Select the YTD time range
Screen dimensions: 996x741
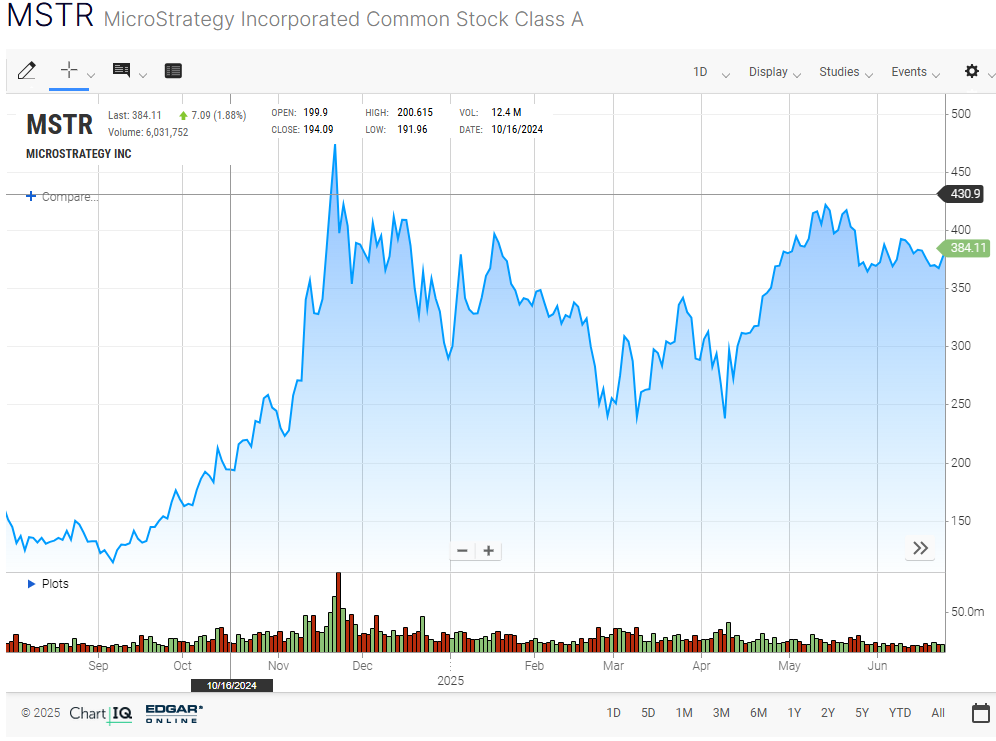tap(900, 713)
